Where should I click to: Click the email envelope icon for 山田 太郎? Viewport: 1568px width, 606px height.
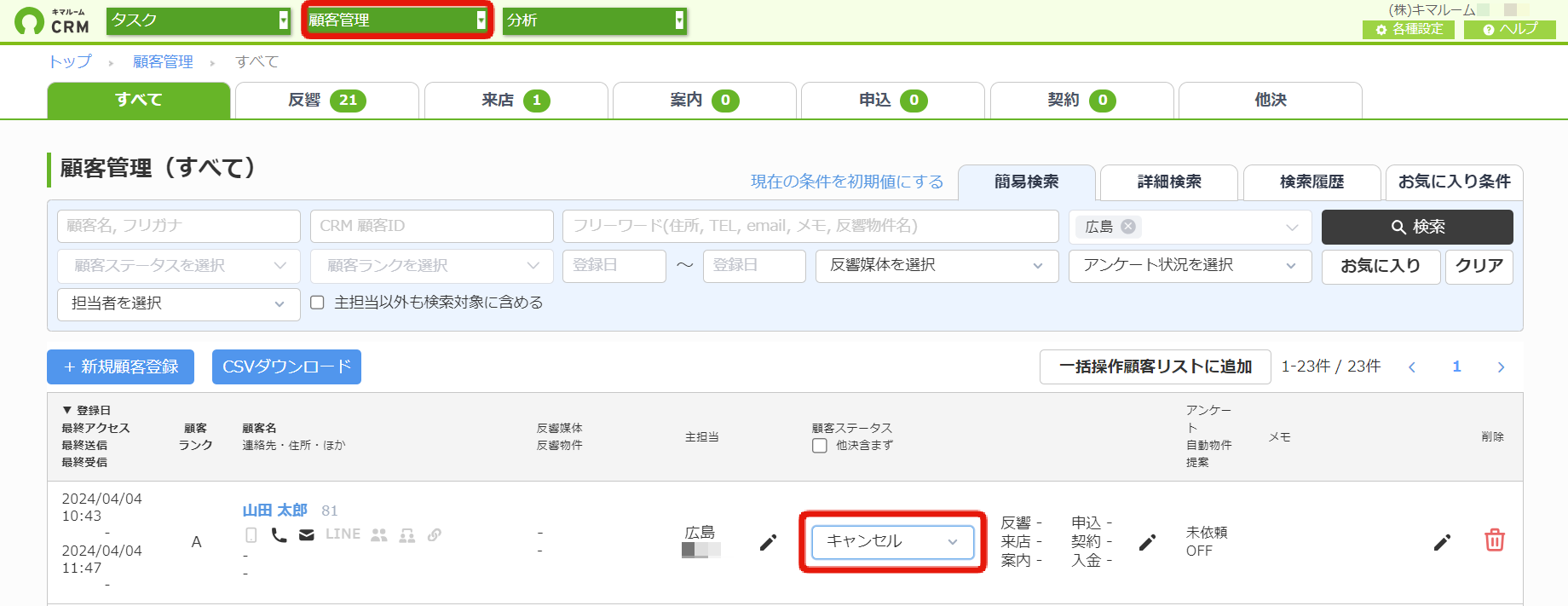point(307,534)
